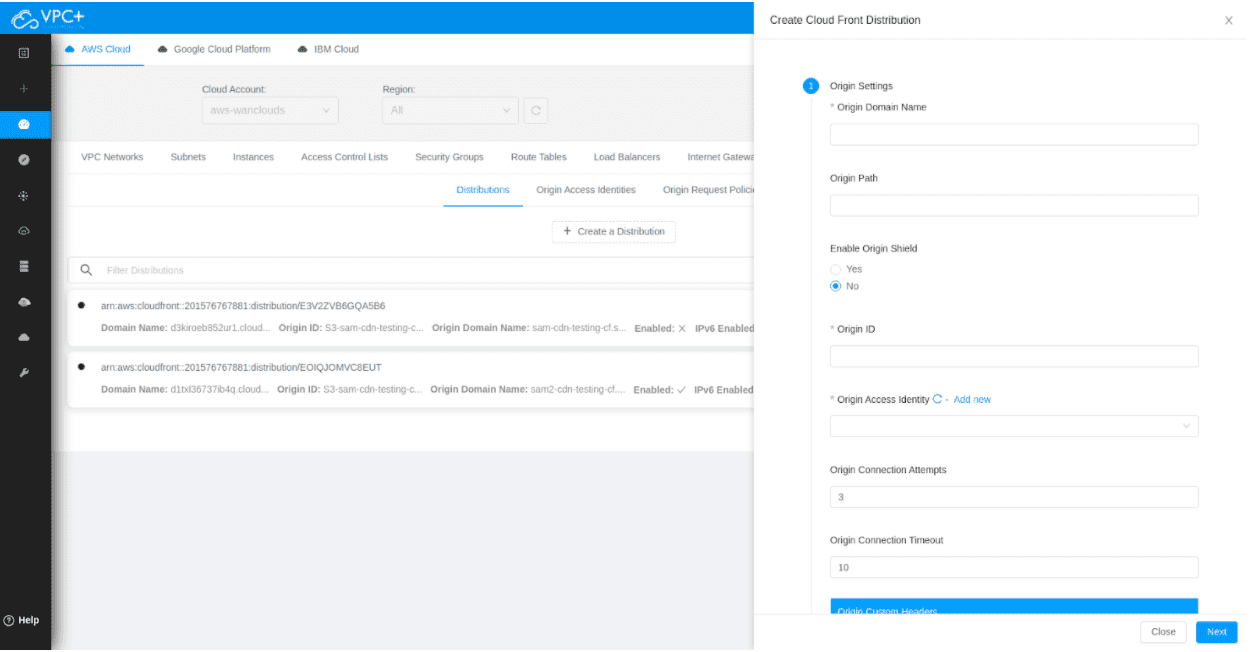Screen dimensions: 1260x652
Task: Open the Cloud Account dropdown
Action: [270, 110]
